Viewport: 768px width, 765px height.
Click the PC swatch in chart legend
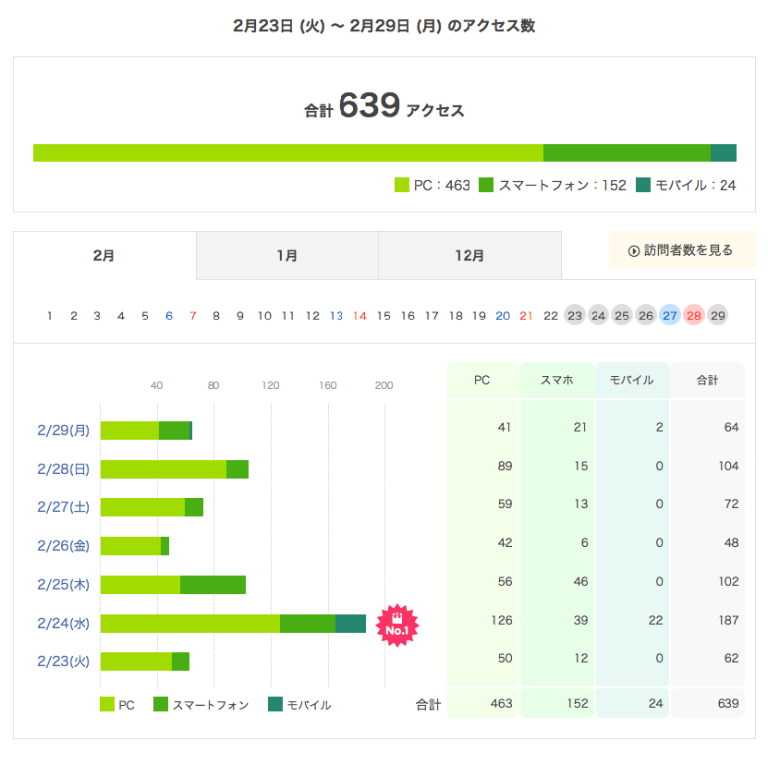pos(107,704)
